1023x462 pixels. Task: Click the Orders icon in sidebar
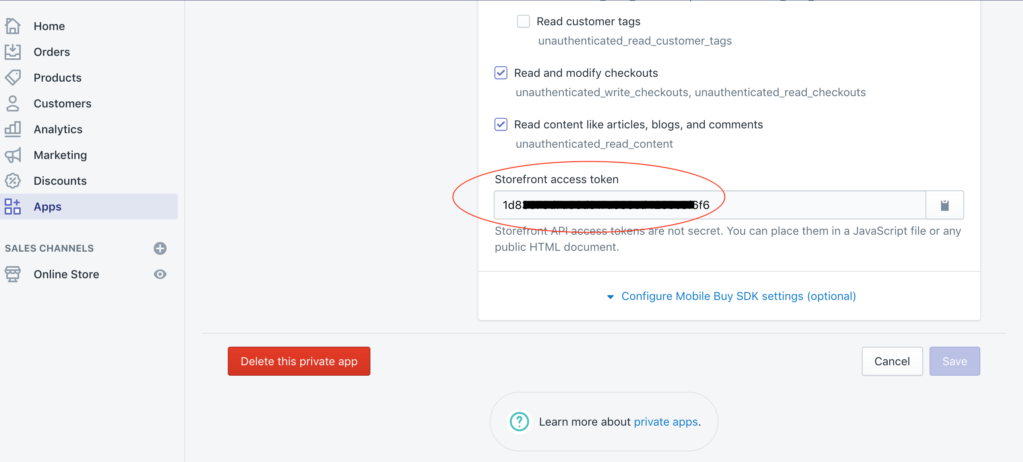point(13,52)
